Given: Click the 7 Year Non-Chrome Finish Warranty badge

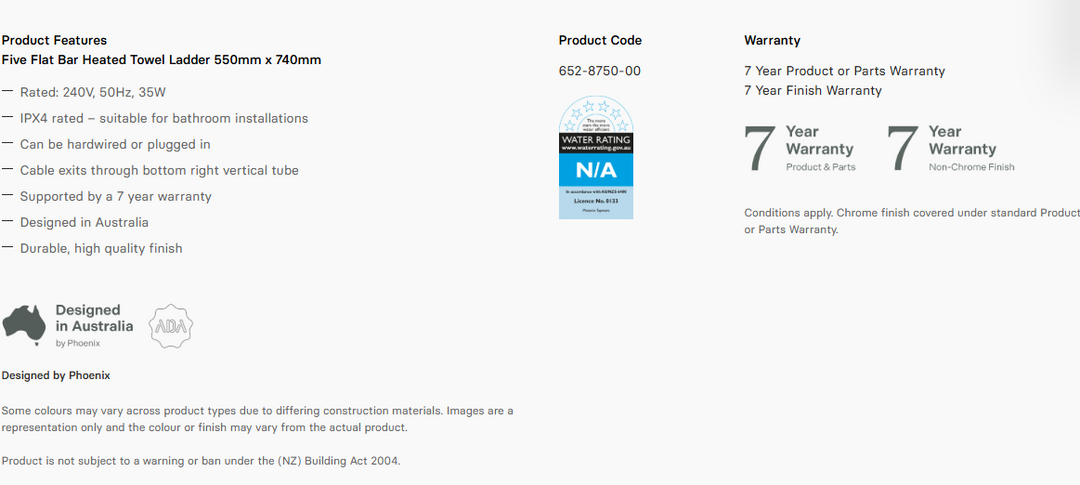Looking at the screenshot, I should click(951, 149).
